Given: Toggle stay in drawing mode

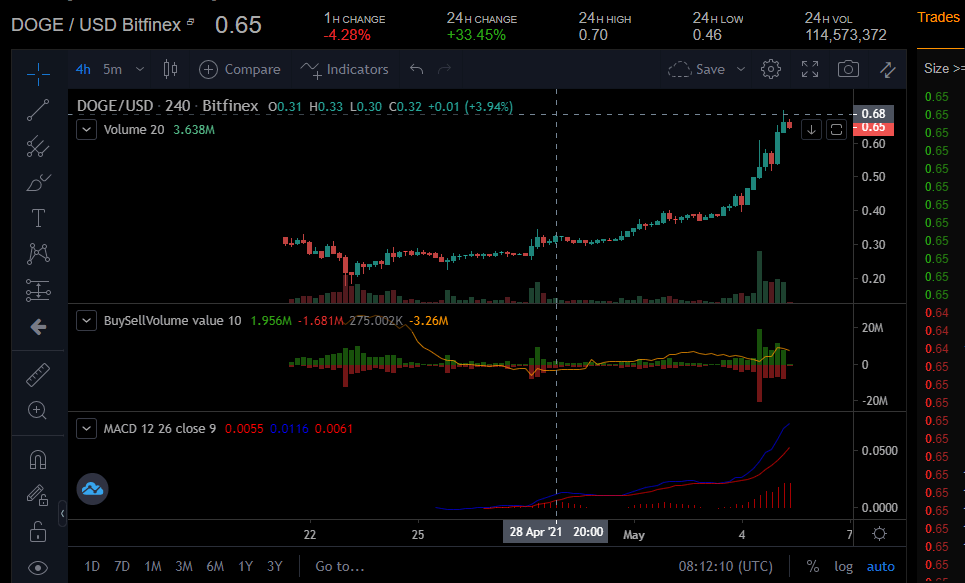Looking at the screenshot, I should tap(38, 495).
